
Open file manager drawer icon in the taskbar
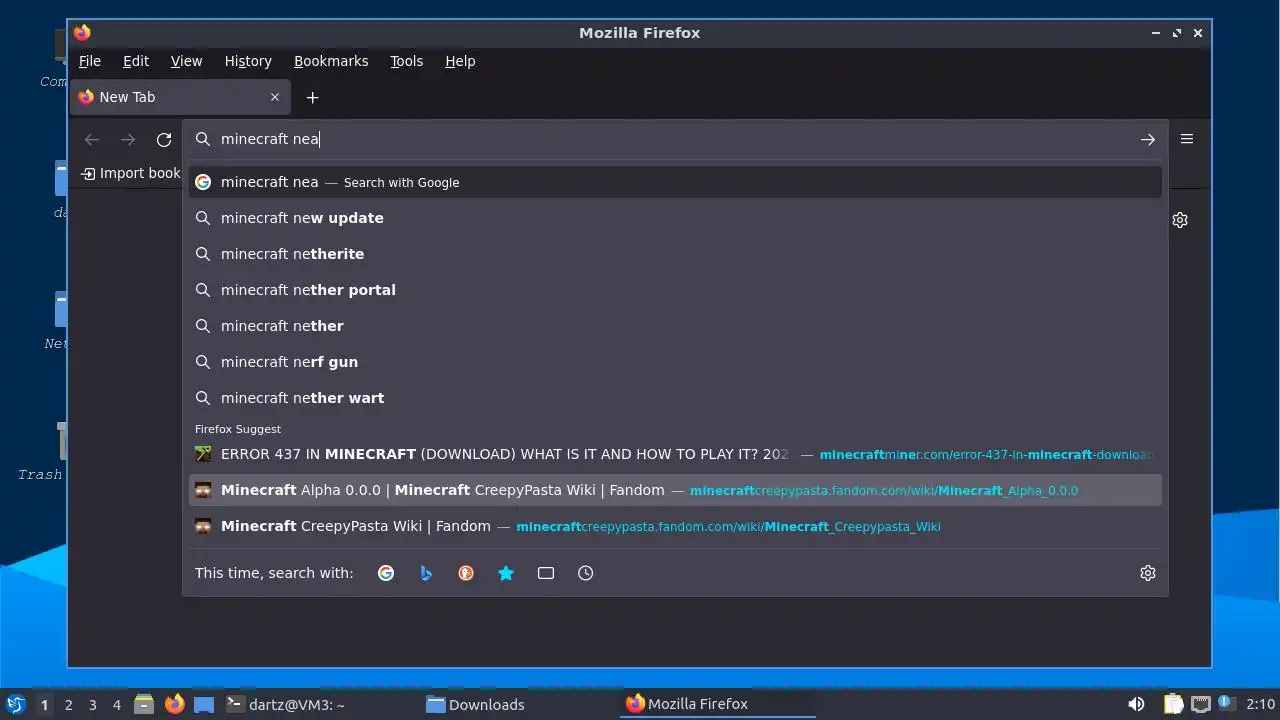[144, 704]
